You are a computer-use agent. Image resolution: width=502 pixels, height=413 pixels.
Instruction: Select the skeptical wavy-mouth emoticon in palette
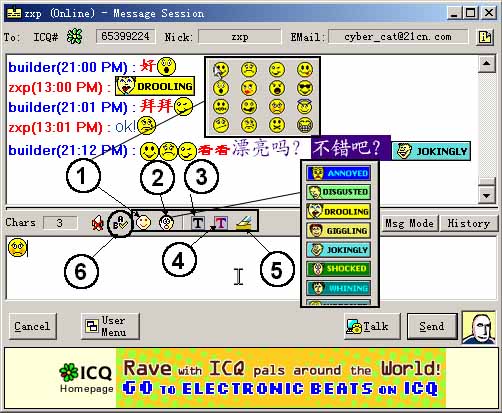point(221,125)
